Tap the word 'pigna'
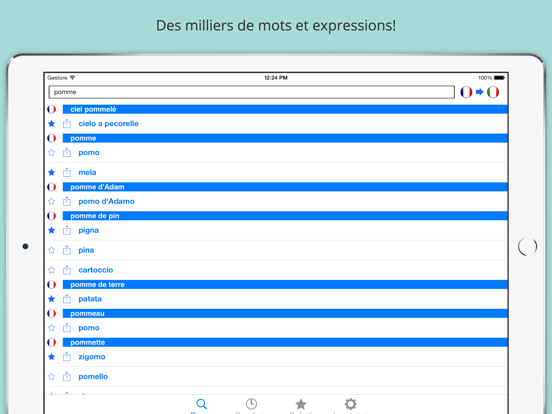This screenshot has width=552, height=414. pyautogui.click(x=88, y=230)
